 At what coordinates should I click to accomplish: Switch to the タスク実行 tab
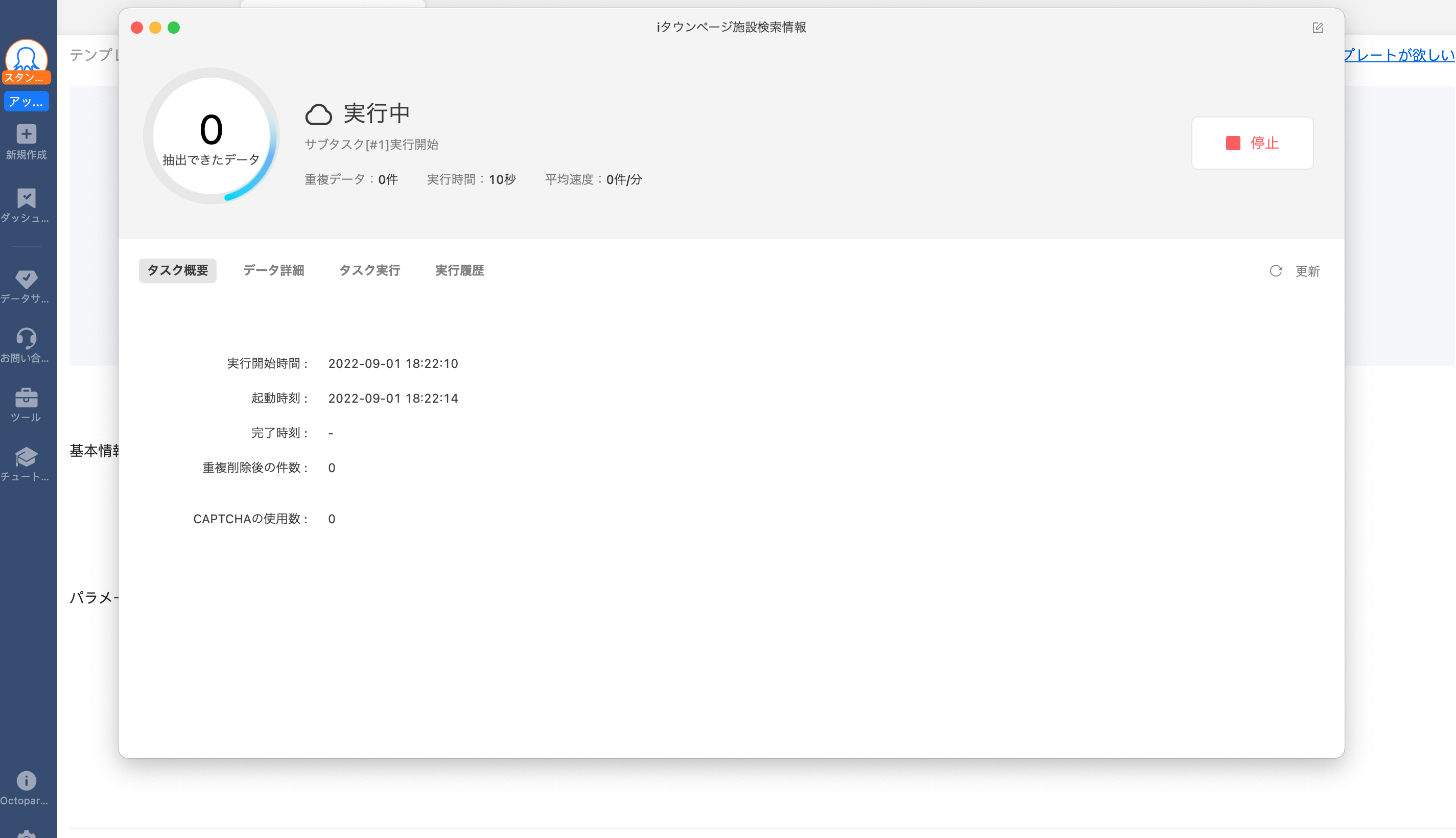point(370,270)
